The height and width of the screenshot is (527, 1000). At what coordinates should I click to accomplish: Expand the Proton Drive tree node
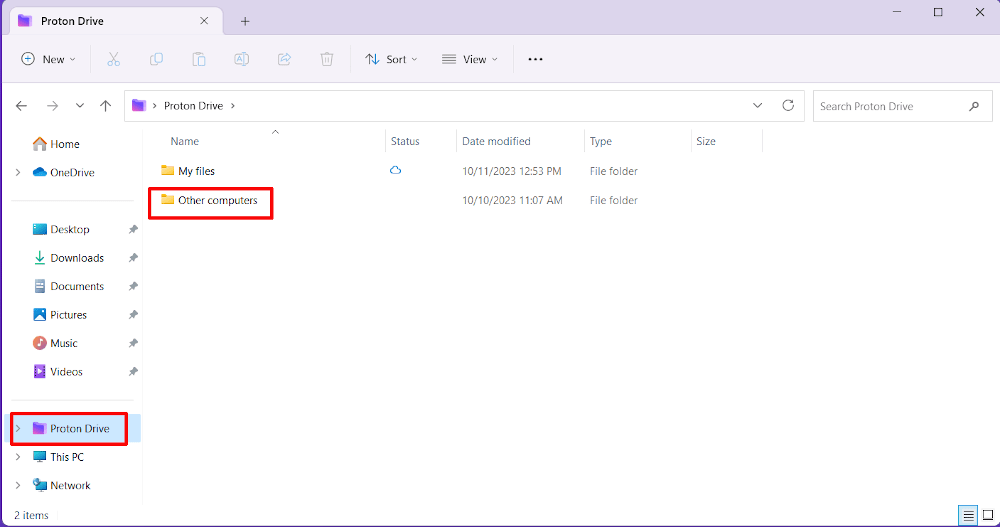18,429
